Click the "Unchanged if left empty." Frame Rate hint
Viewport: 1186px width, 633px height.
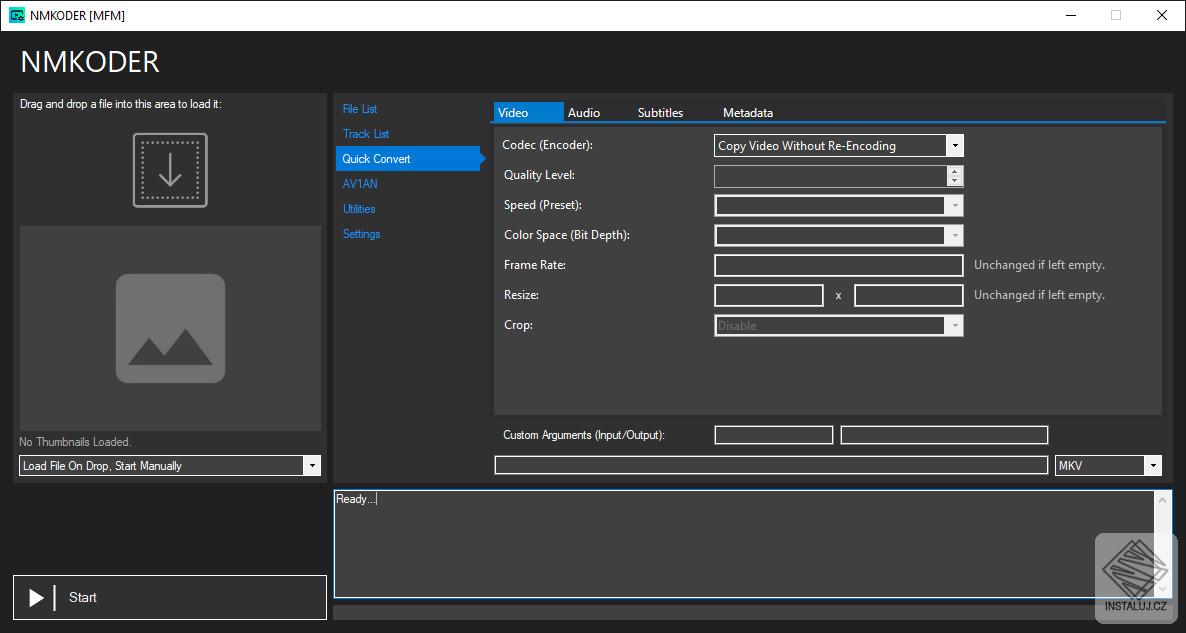click(x=1039, y=265)
